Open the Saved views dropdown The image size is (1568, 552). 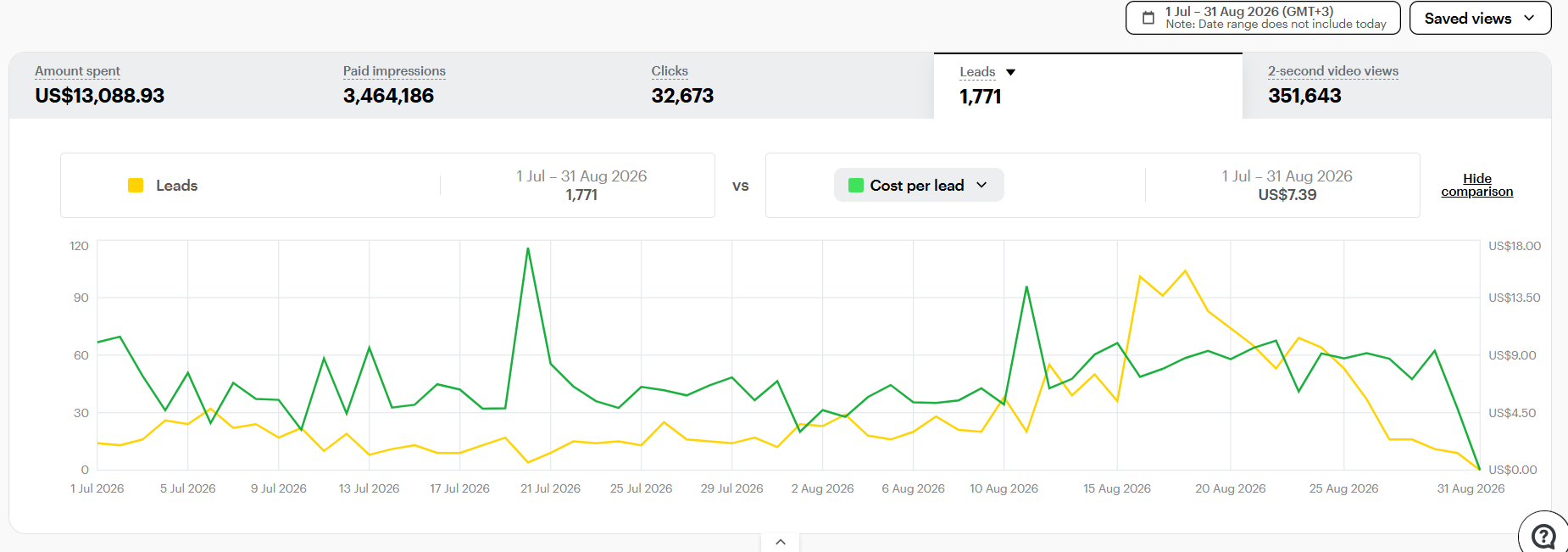pos(1480,18)
